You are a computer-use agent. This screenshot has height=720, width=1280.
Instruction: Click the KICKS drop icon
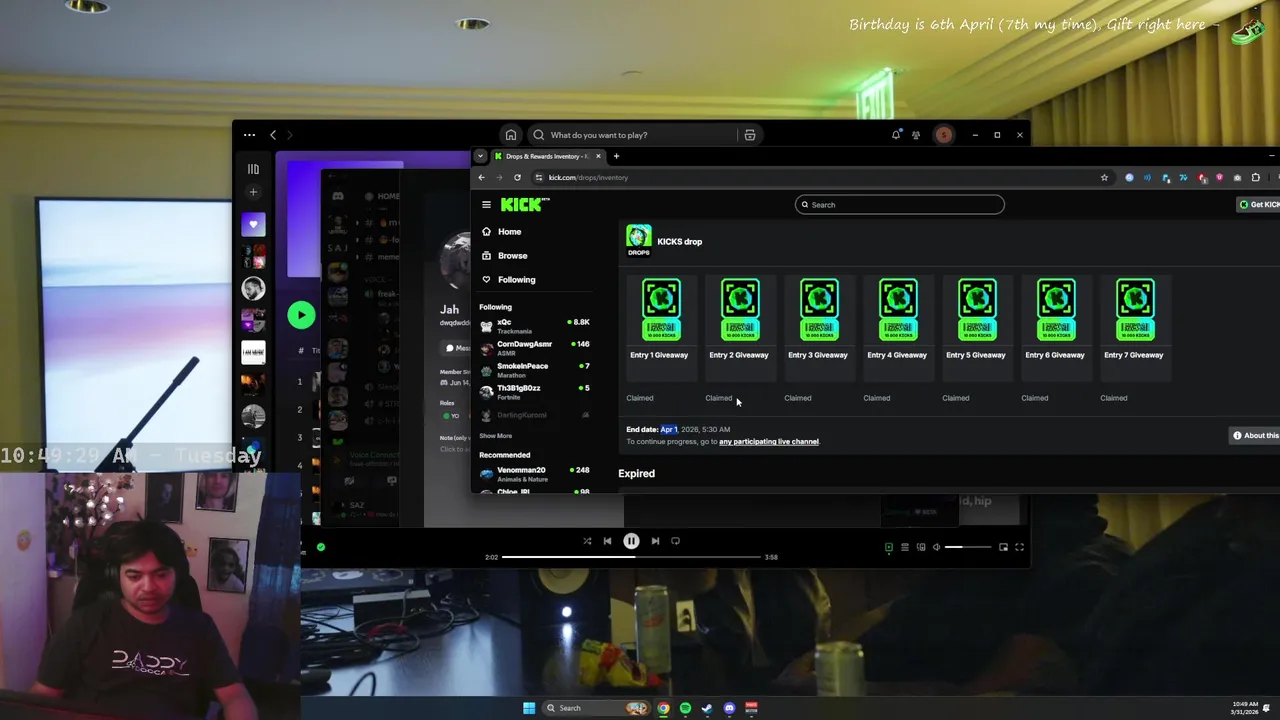click(x=638, y=240)
